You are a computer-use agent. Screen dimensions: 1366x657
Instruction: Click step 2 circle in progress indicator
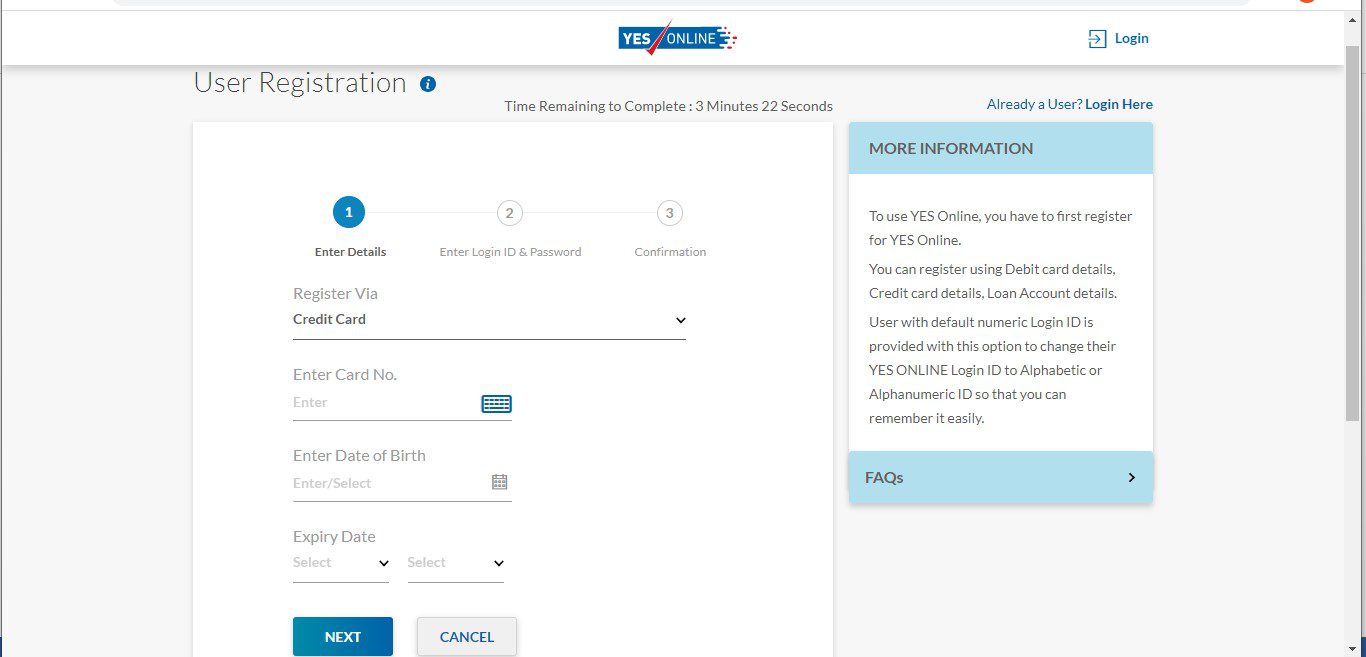tap(509, 213)
